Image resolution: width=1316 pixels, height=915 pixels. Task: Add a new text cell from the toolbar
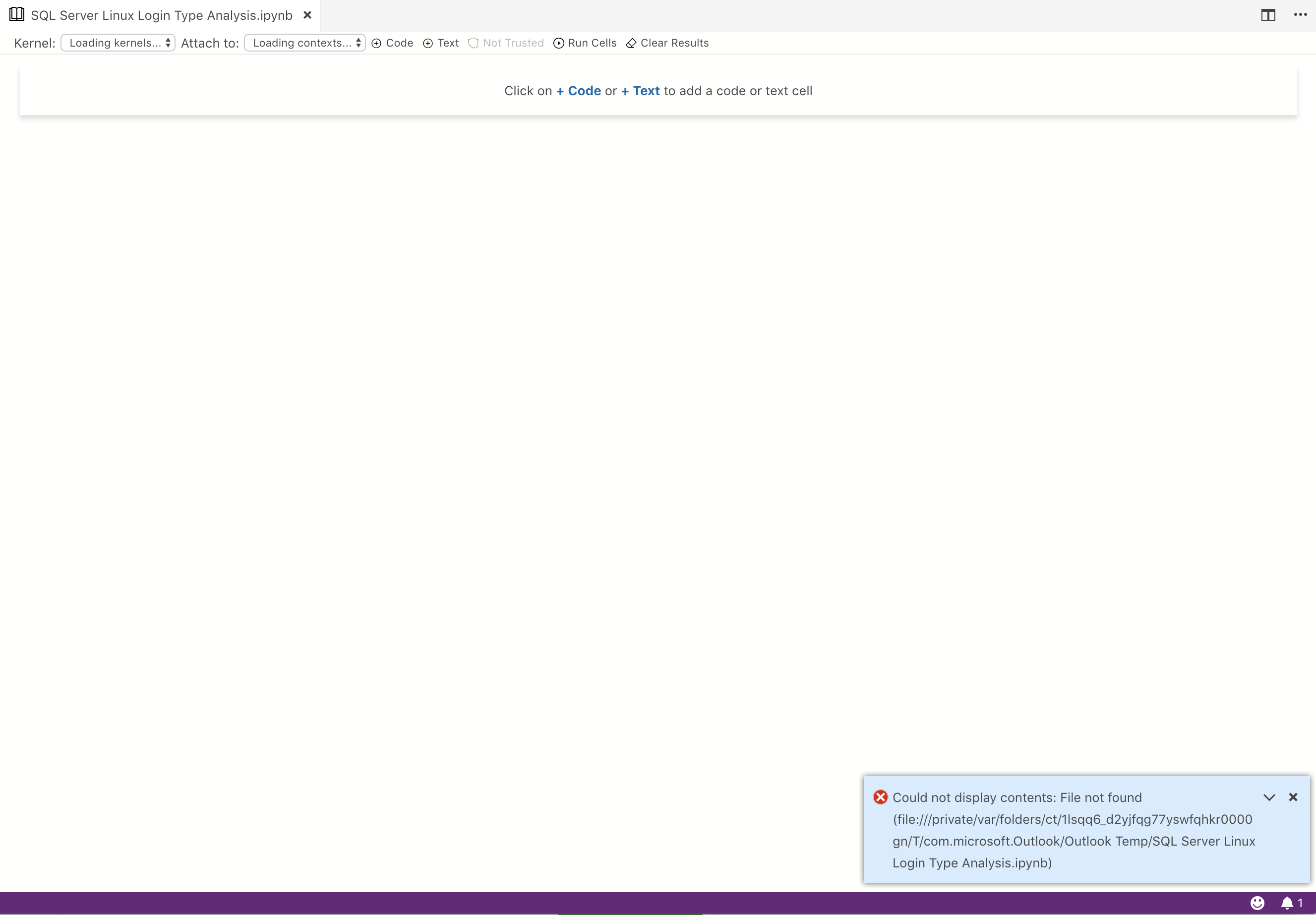[440, 43]
